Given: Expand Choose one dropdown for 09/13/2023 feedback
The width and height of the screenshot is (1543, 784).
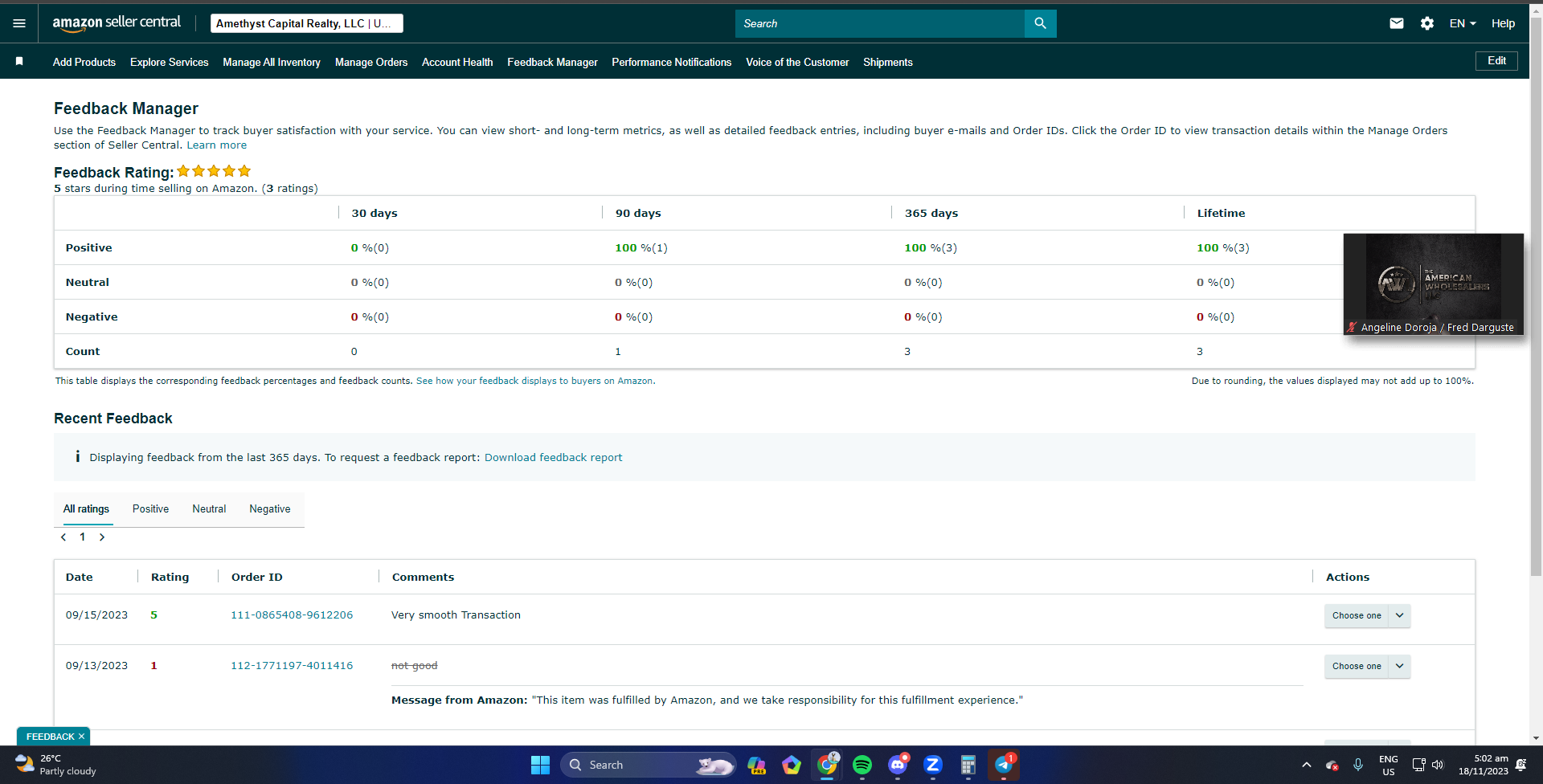Looking at the screenshot, I should point(1367,666).
